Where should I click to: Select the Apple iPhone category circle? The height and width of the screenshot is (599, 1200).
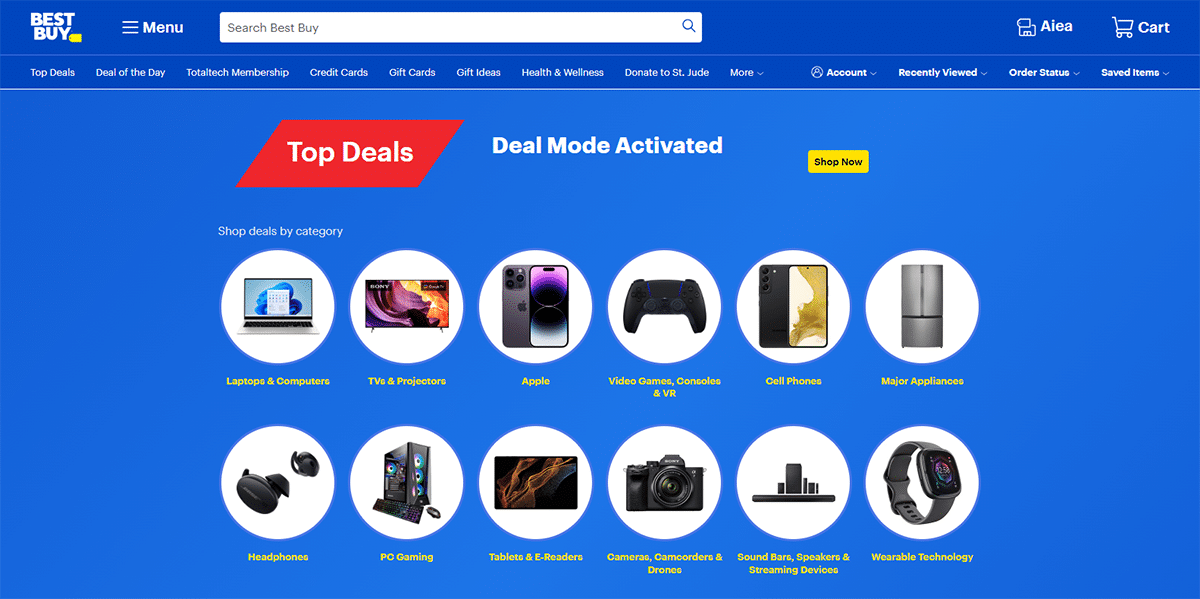pyautogui.click(x=536, y=306)
